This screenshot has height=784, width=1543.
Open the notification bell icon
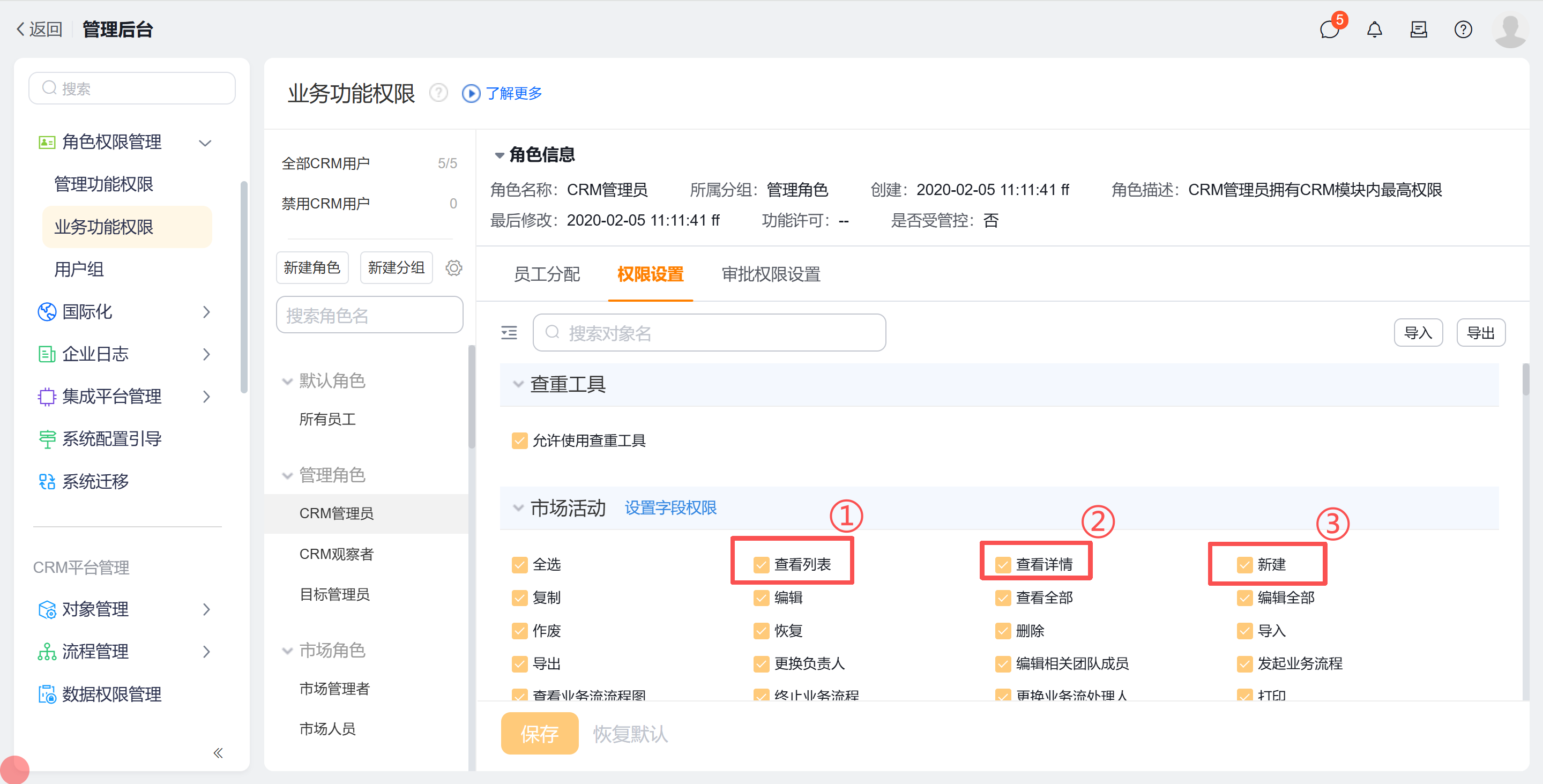pyautogui.click(x=1375, y=29)
